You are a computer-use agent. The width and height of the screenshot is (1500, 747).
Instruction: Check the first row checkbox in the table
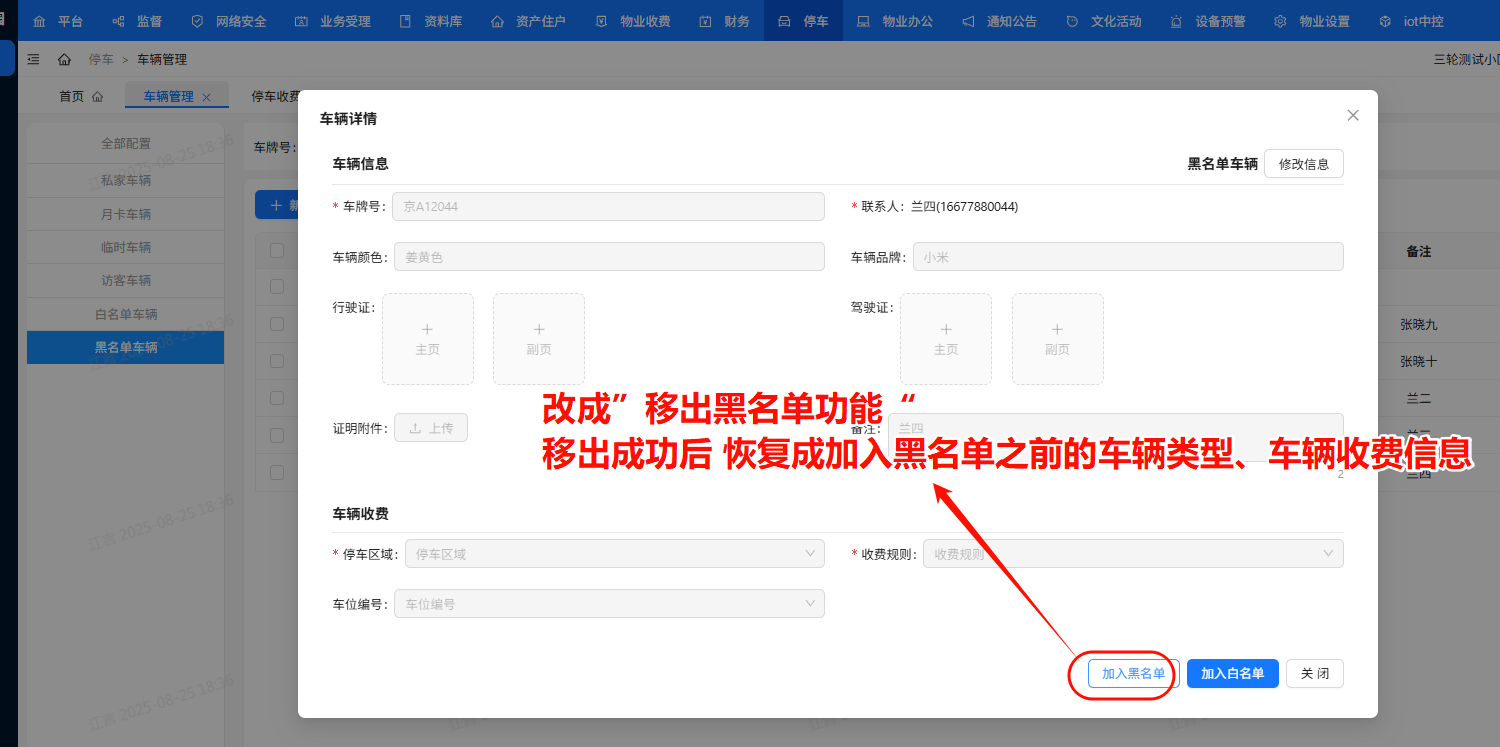277,287
